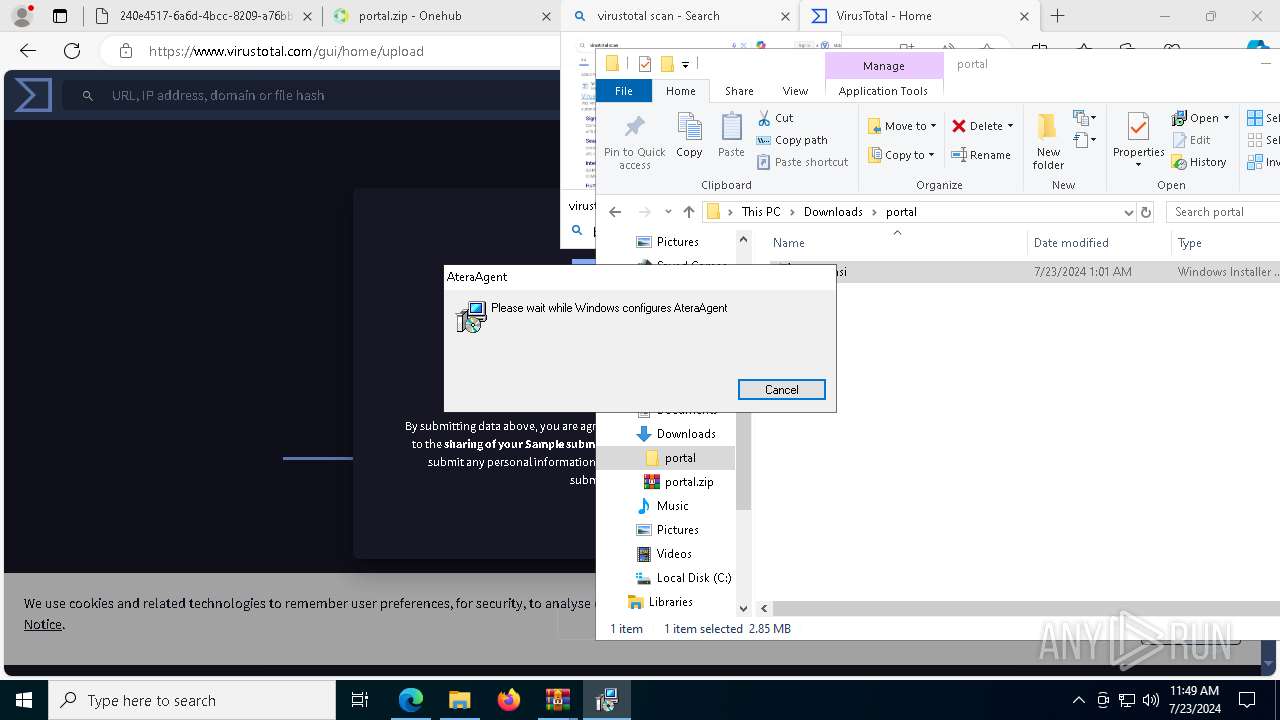1280x720 pixels.
Task: Go back in File Explorer
Action: (x=615, y=212)
